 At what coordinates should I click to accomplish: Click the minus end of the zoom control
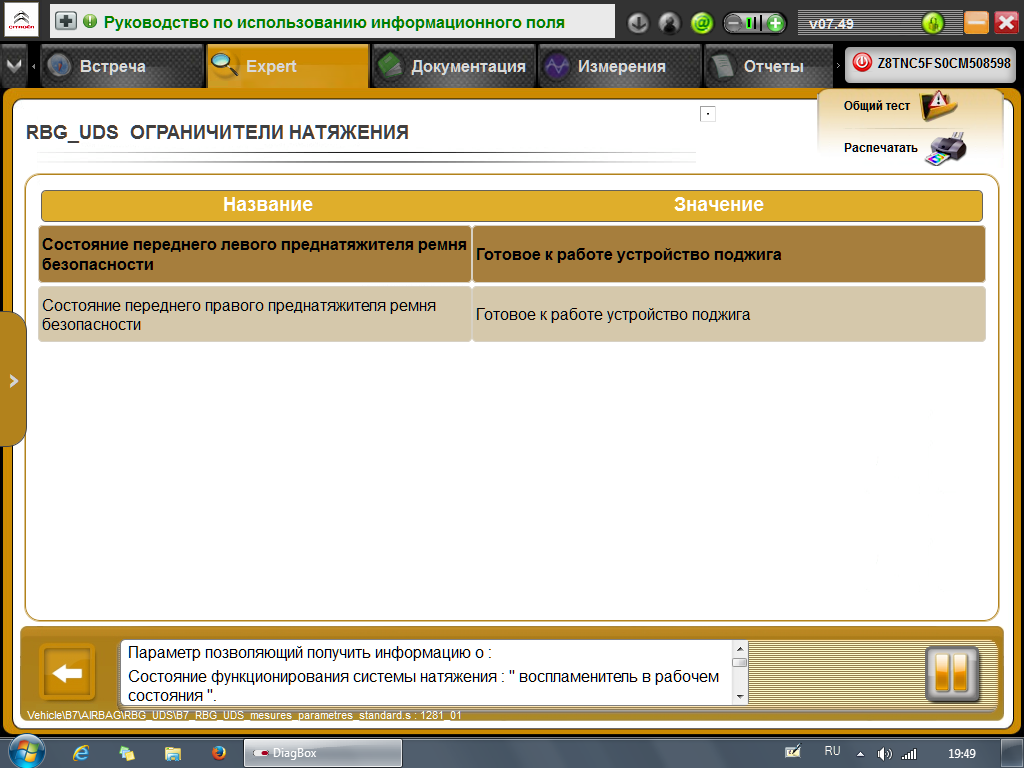tap(733, 24)
